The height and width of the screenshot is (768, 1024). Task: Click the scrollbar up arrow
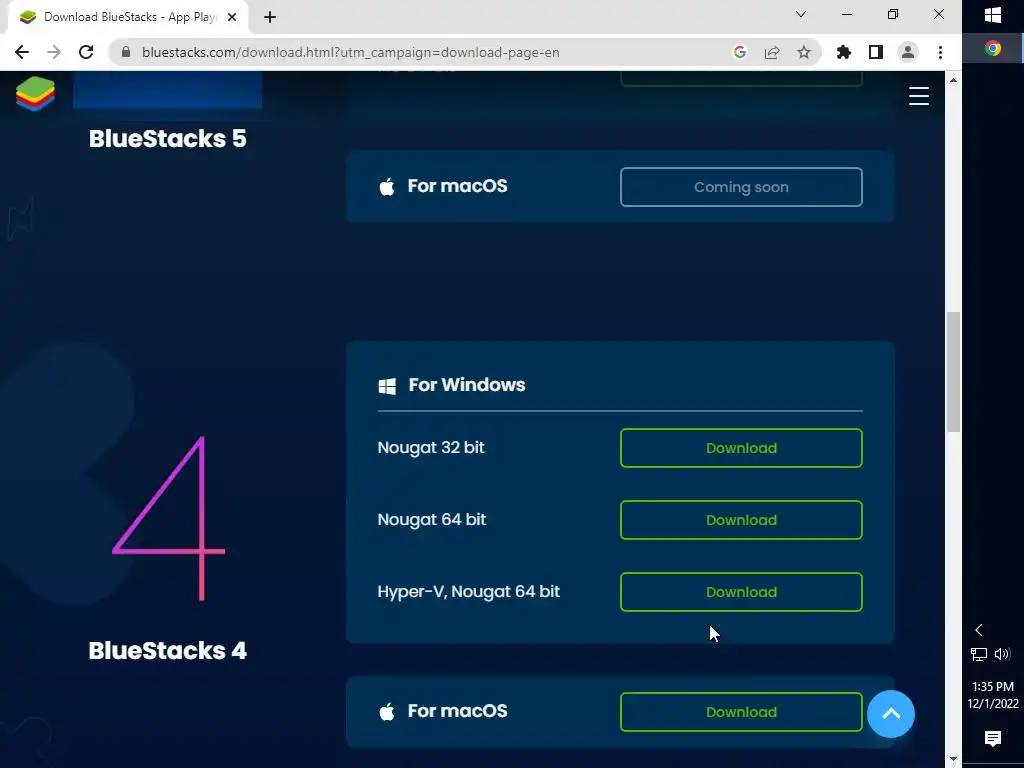pos(953,80)
